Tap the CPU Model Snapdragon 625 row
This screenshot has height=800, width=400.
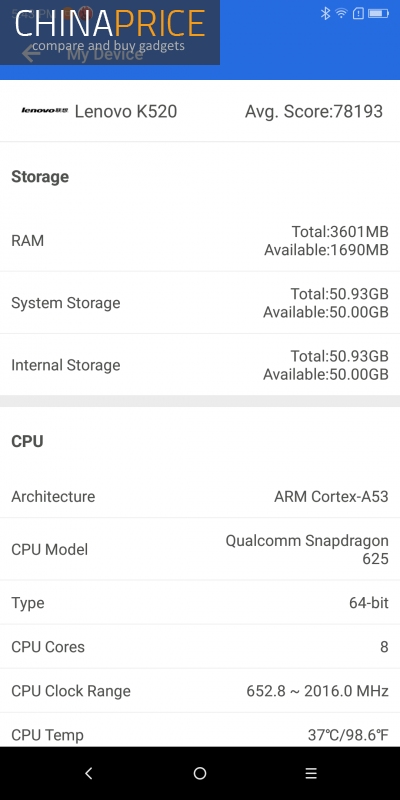pos(200,549)
